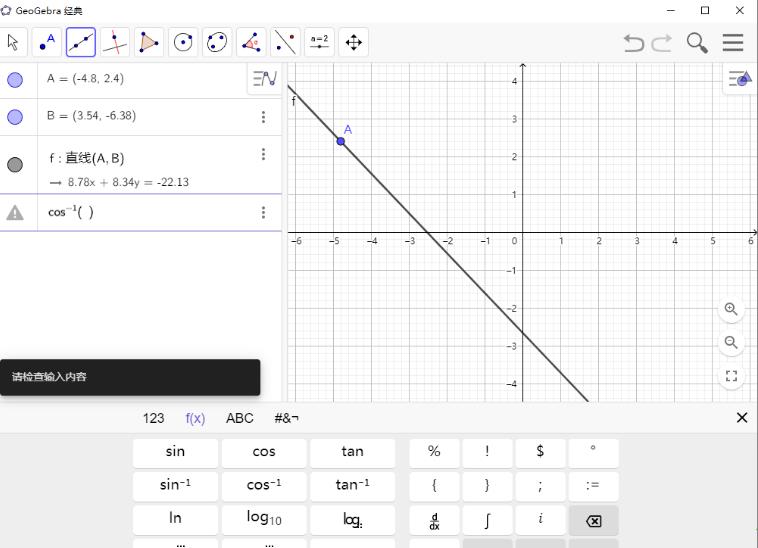Select the Reflect about Line tool

click(285, 42)
